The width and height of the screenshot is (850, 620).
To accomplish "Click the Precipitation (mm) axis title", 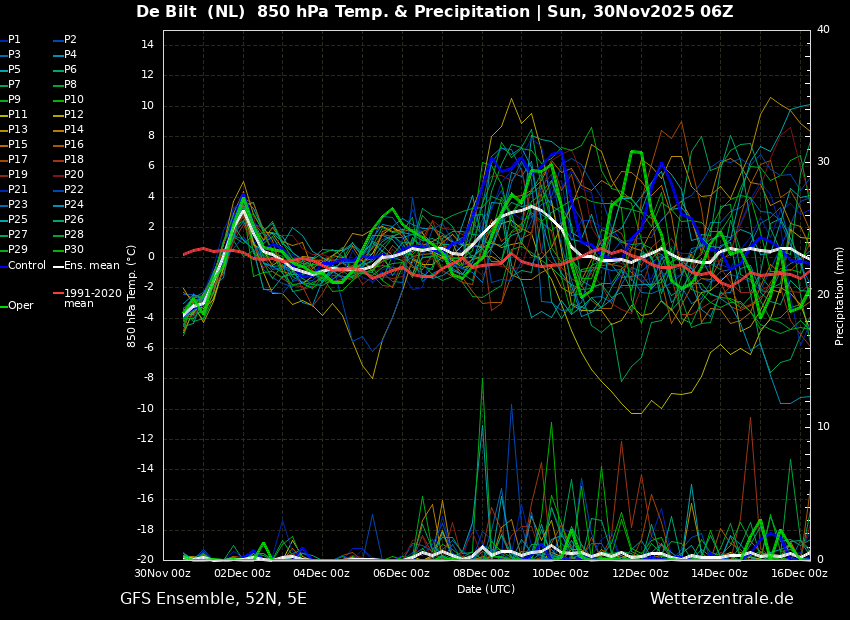I will tap(839, 296).
